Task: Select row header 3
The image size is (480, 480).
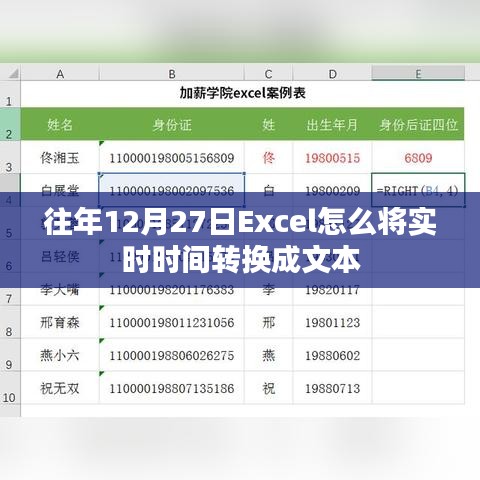Action: [x=10, y=157]
